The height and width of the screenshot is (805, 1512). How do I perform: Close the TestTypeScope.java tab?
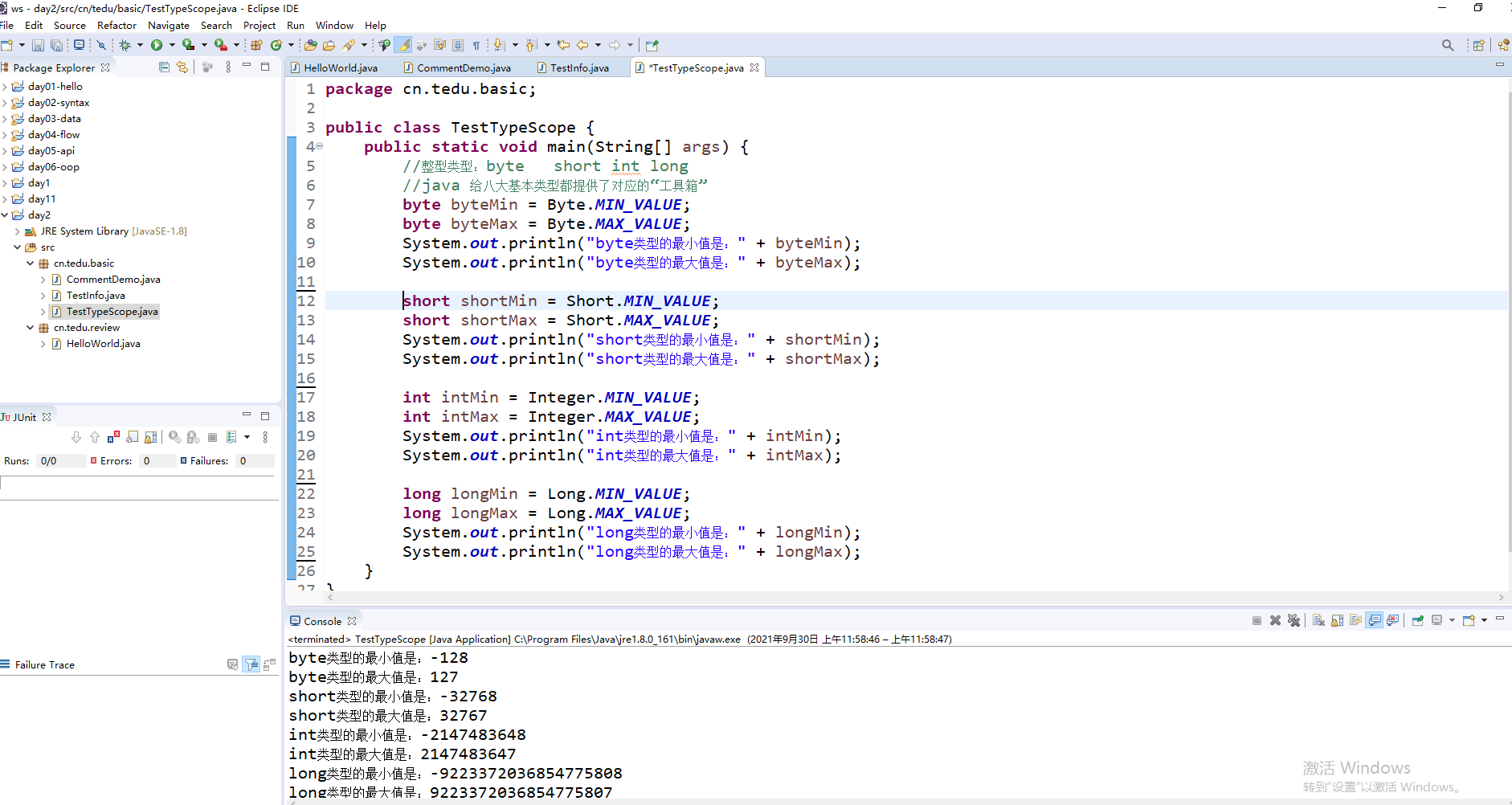pyautogui.click(x=754, y=67)
